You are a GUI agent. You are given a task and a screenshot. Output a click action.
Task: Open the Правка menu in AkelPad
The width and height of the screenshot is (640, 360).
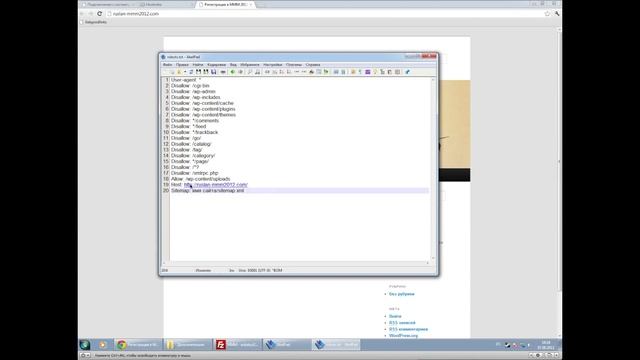182,64
